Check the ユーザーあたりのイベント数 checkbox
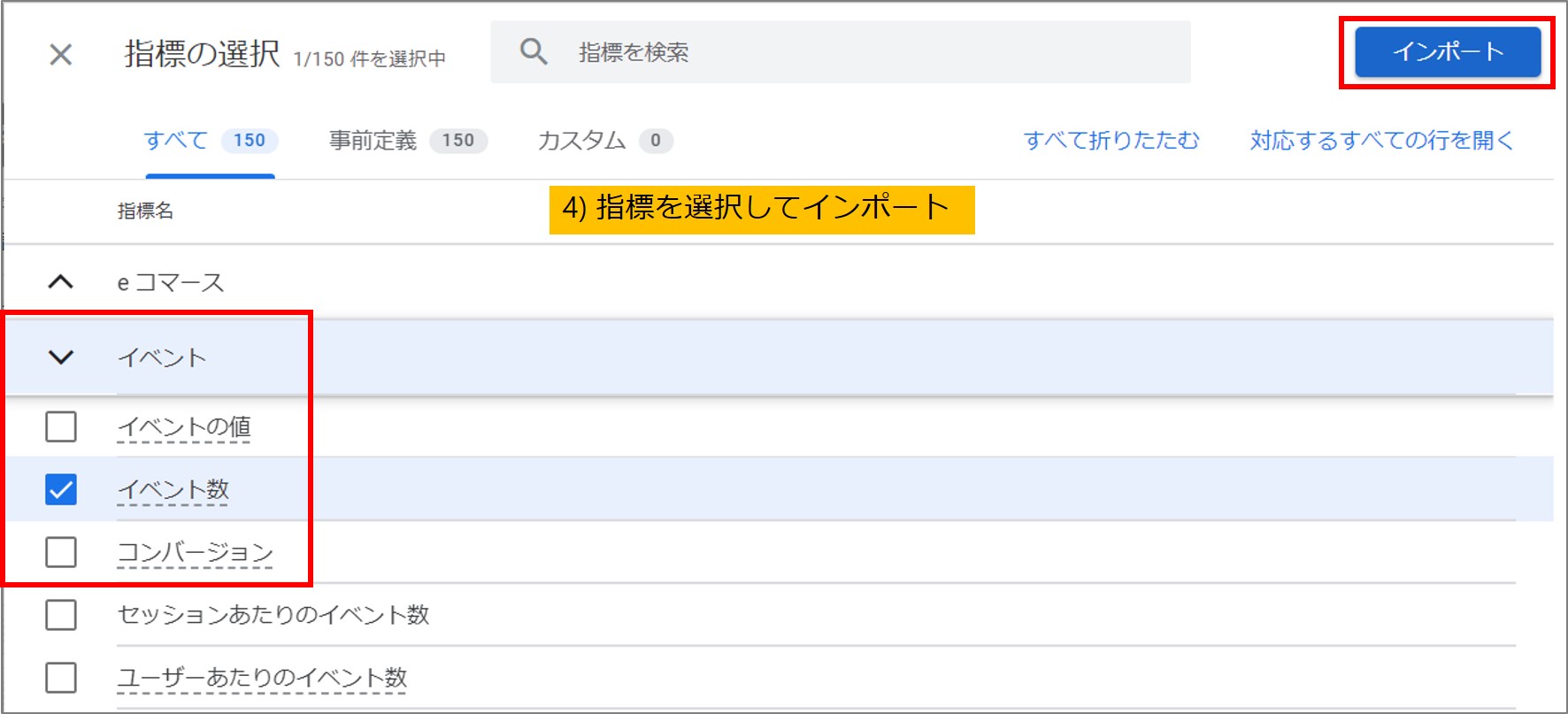 61,678
